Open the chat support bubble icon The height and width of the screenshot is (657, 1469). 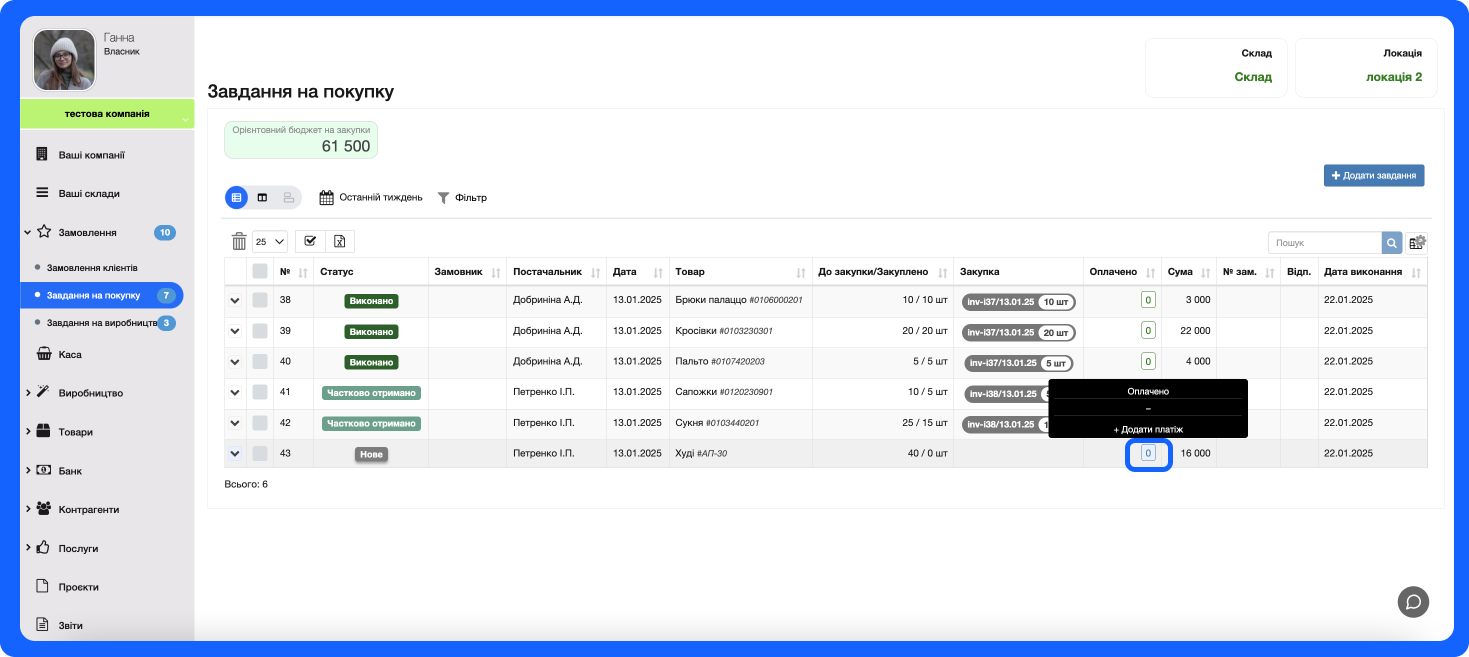coord(1413,601)
